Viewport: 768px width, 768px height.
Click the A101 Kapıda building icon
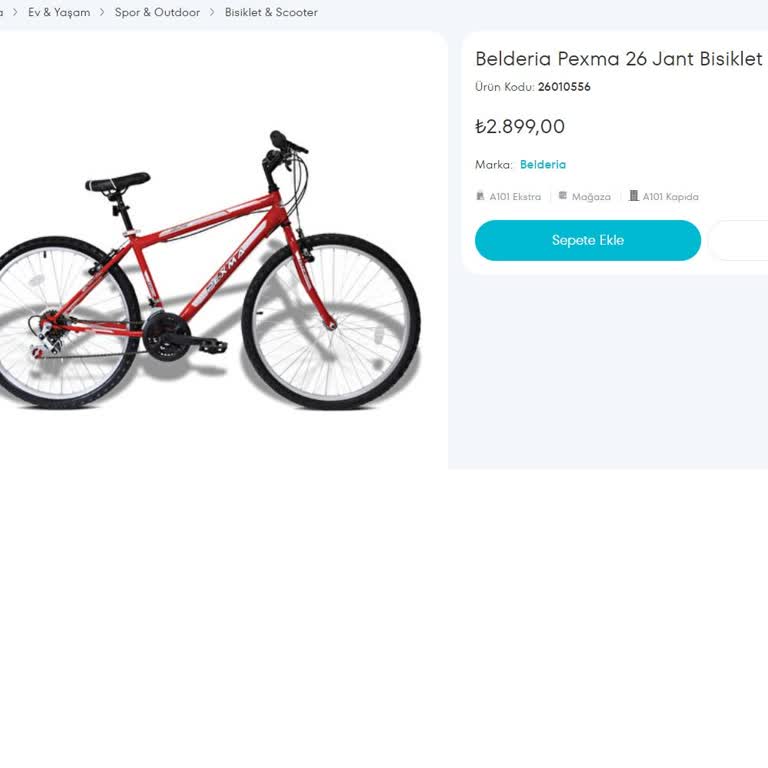[x=634, y=196]
